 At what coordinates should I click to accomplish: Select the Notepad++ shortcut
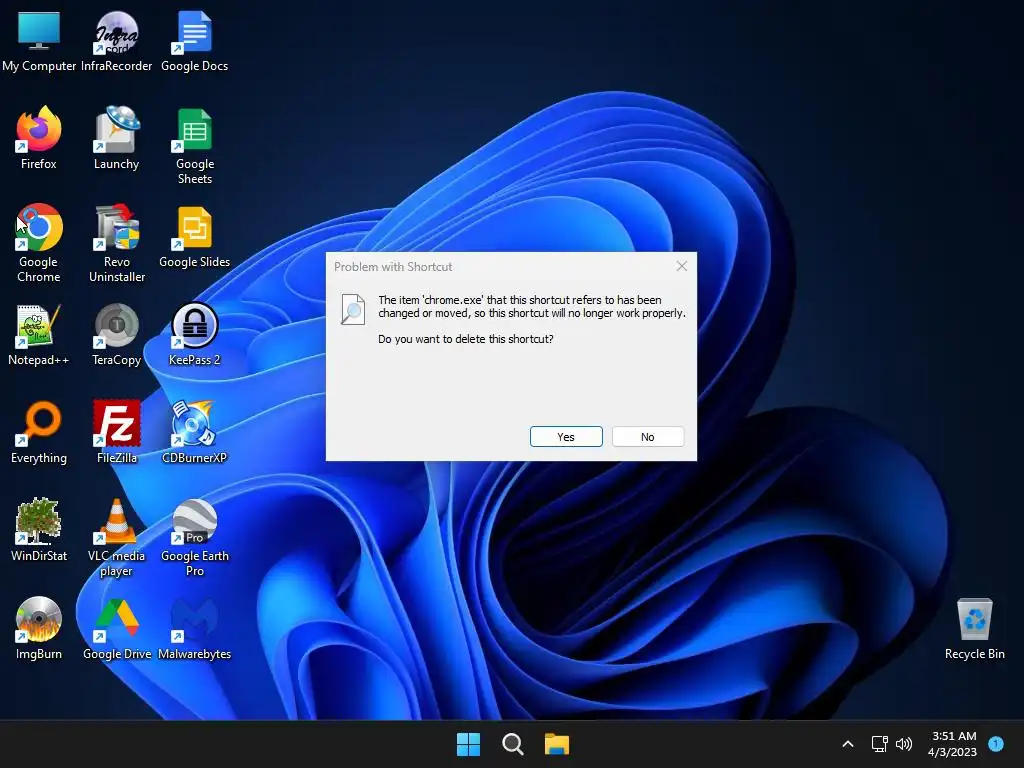coord(39,334)
